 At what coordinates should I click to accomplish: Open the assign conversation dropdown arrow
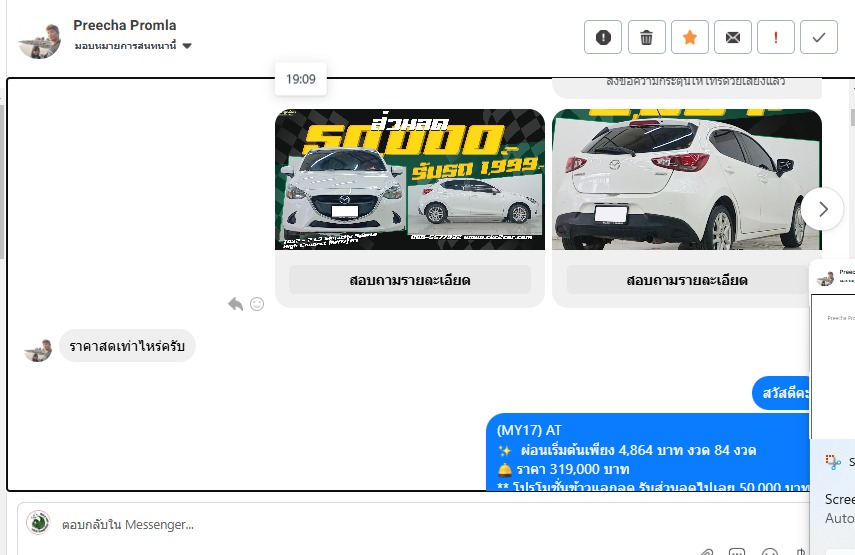(x=187, y=46)
